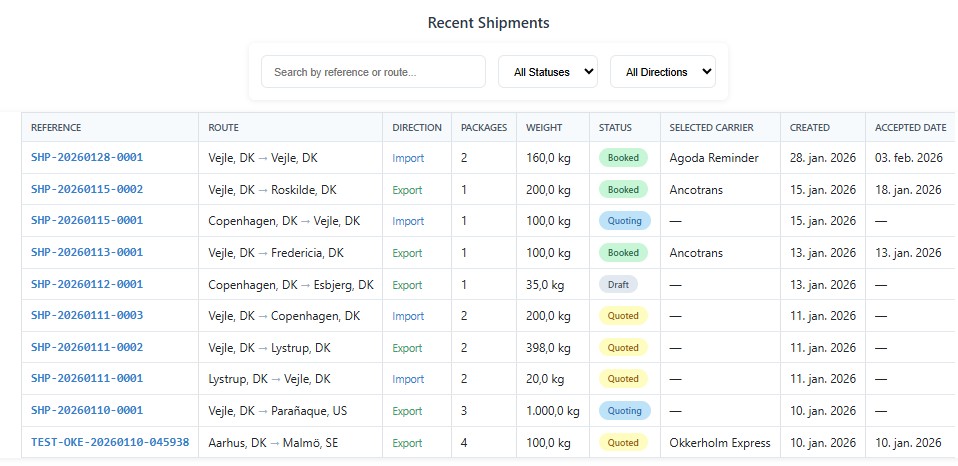Open shipment SHP-20260115-0001
The image size is (958, 466).
tap(87, 220)
